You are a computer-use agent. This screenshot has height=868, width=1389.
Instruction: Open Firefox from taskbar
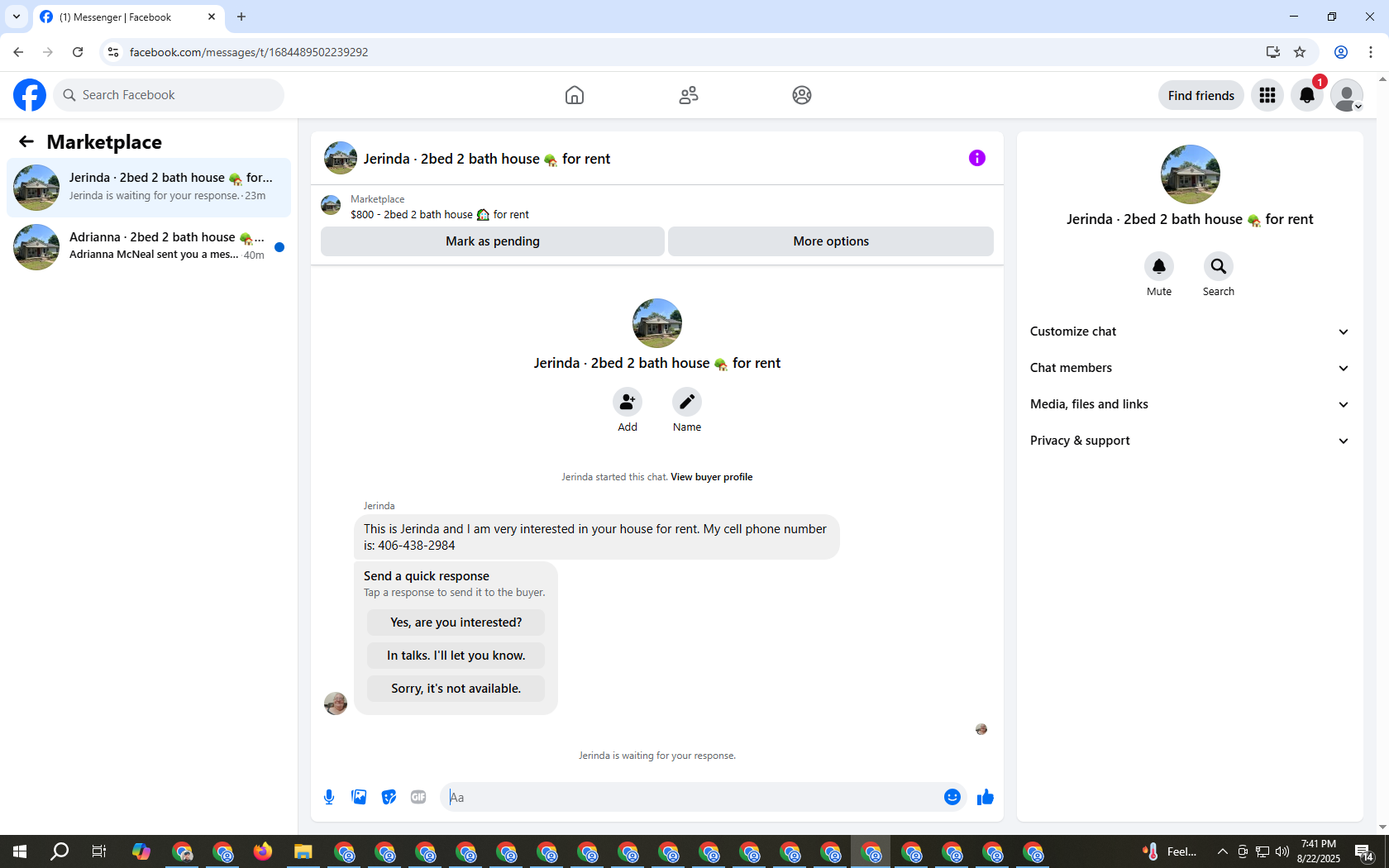coord(263,851)
